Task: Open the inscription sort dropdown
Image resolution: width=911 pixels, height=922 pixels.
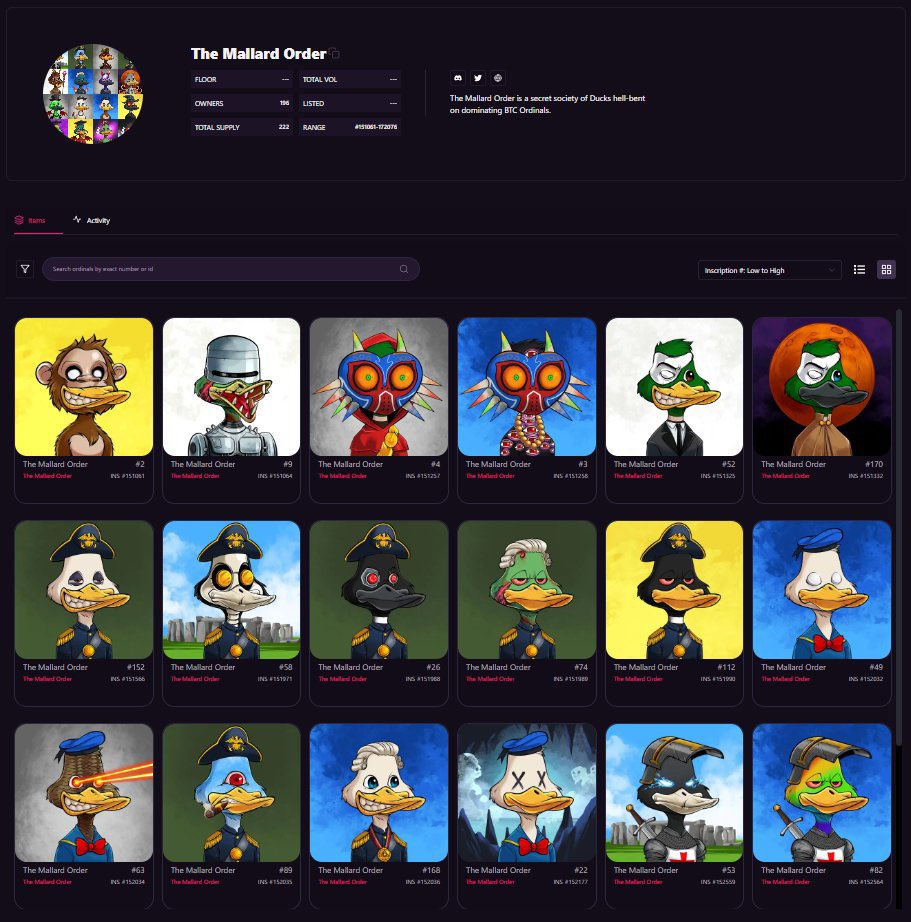Action: [x=769, y=270]
